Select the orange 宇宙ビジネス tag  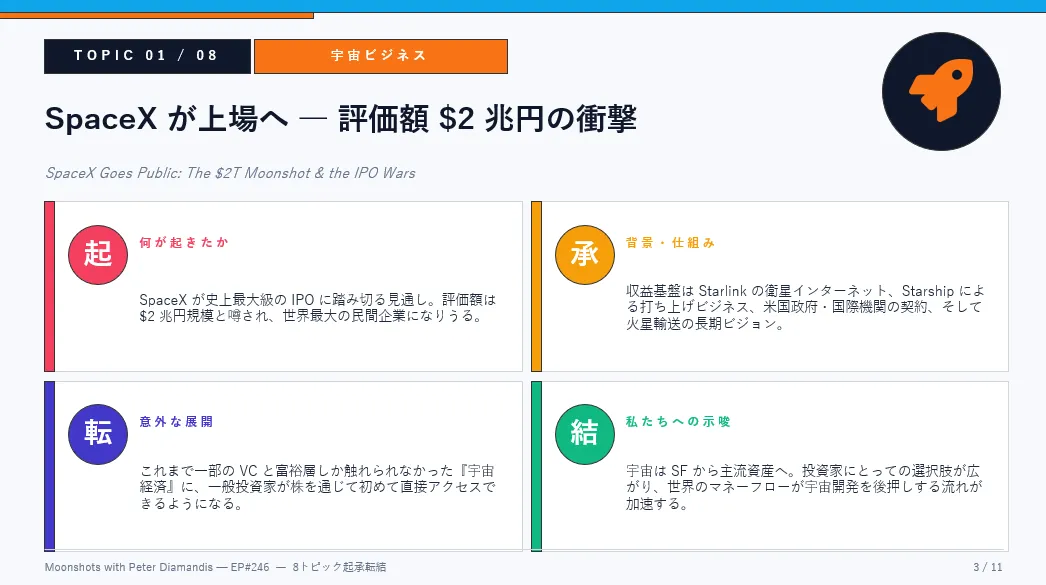[x=380, y=56]
